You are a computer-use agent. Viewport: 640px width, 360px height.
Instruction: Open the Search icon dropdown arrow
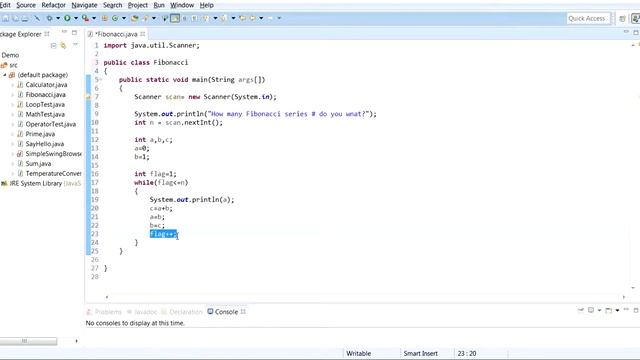pyautogui.click(x=154, y=18)
